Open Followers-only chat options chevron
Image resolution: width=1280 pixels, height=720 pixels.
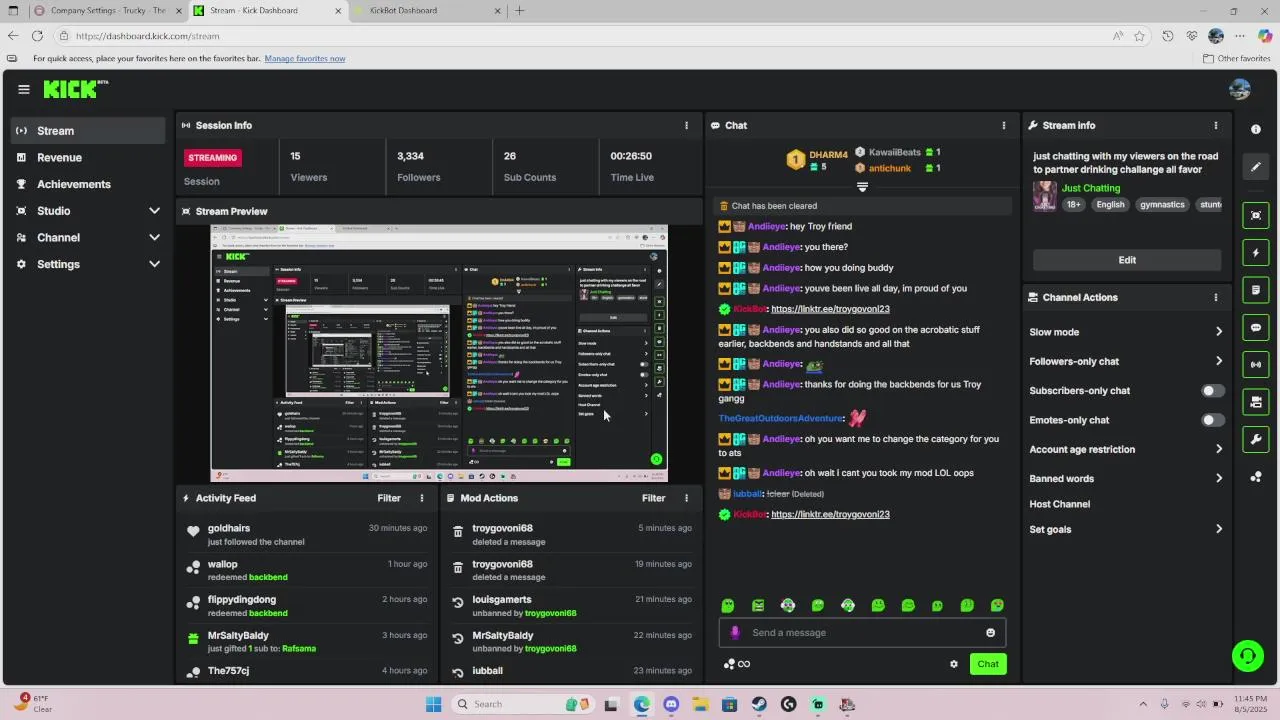click(x=1219, y=361)
